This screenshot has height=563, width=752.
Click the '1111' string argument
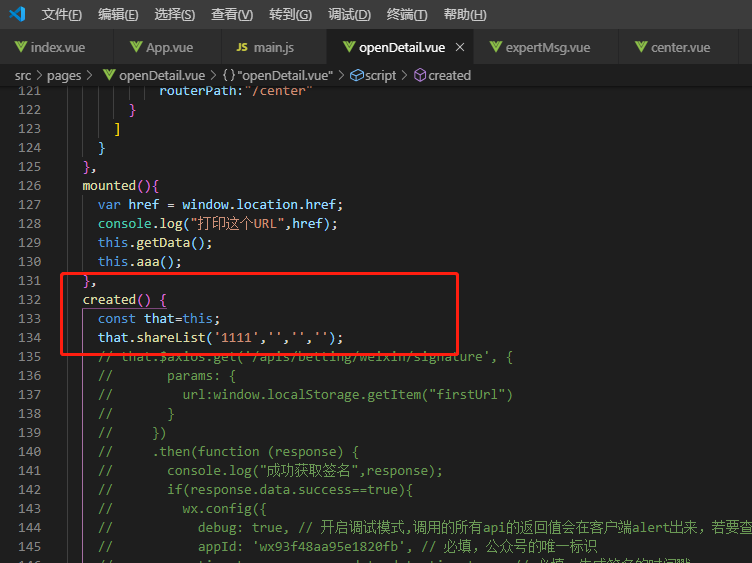coord(236,338)
